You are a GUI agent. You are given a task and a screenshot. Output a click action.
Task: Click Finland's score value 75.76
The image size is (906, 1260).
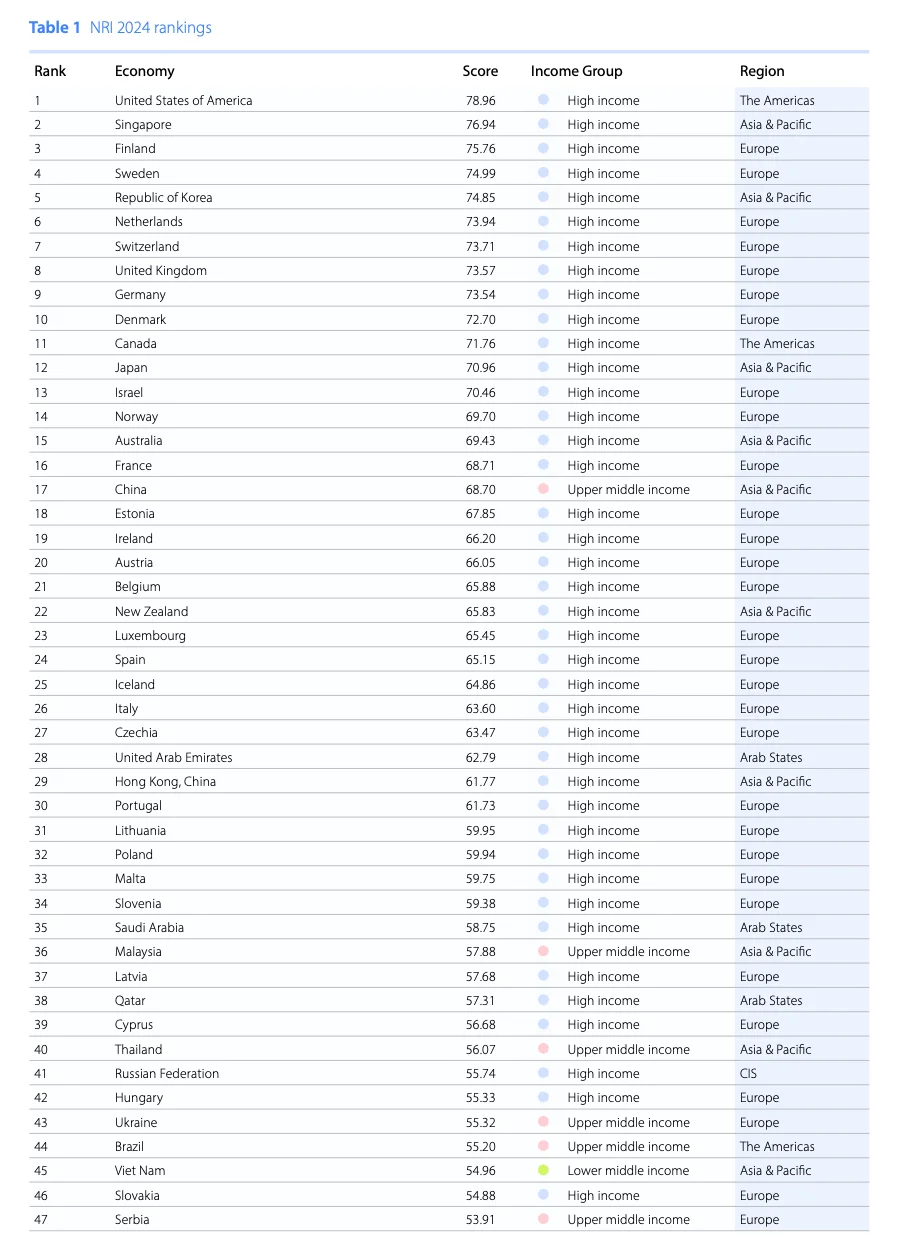tap(480, 149)
